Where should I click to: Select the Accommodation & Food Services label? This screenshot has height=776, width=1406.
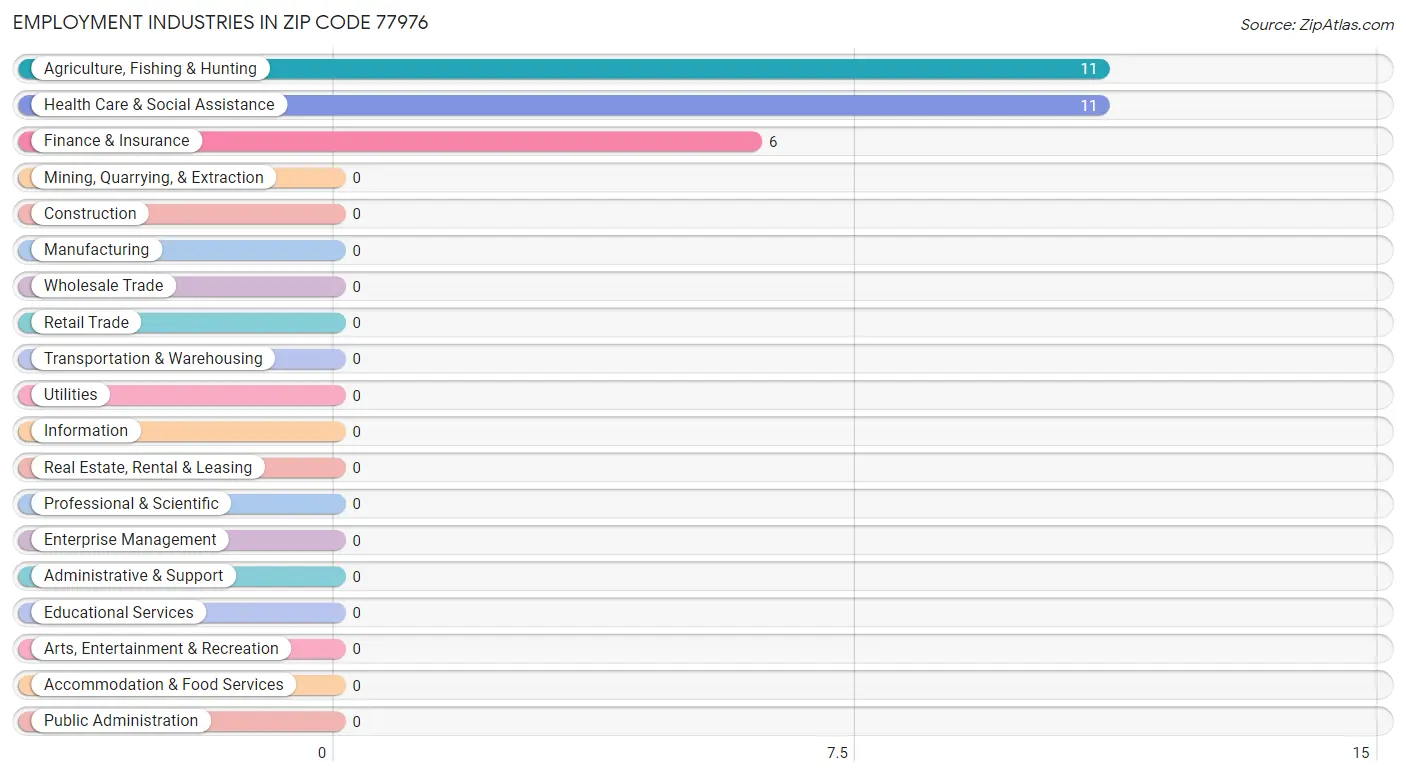click(164, 685)
